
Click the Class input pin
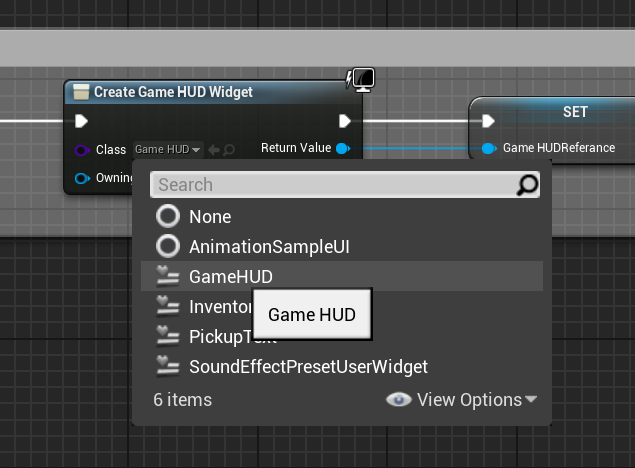82,150
